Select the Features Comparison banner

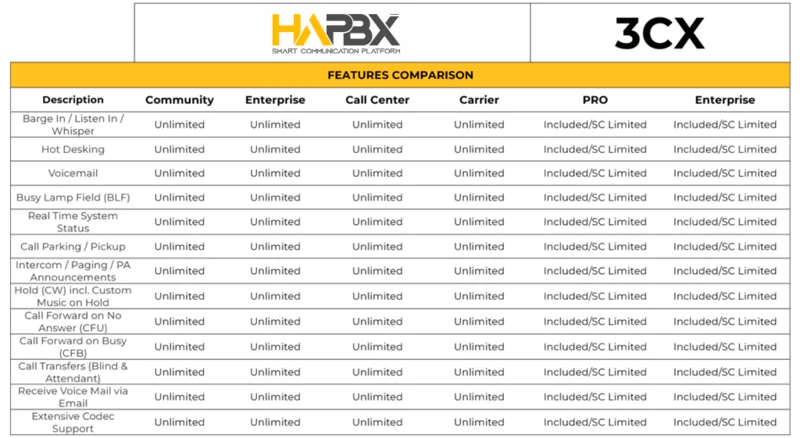(400, 75)
